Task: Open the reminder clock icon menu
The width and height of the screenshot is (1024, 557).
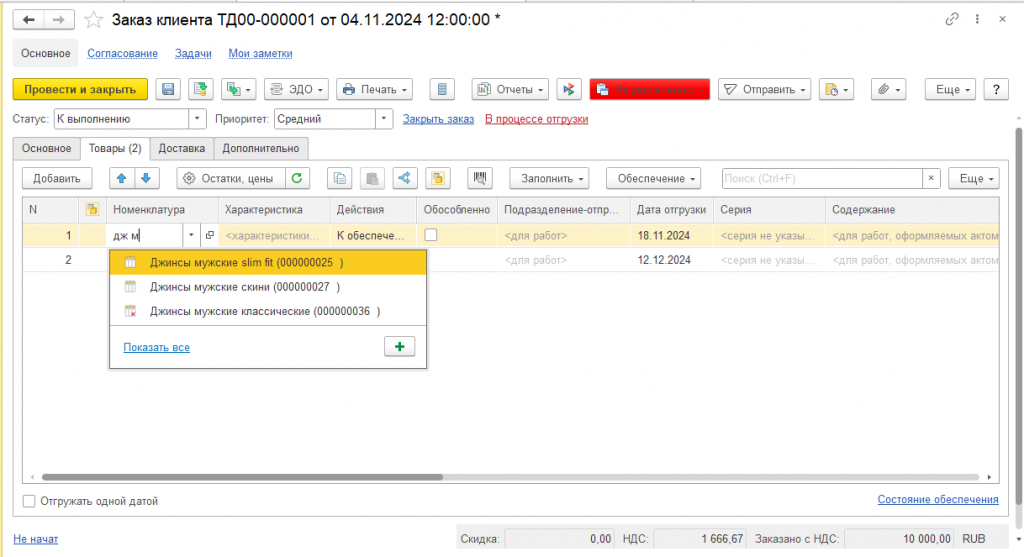Action: (x=836, y=89)
